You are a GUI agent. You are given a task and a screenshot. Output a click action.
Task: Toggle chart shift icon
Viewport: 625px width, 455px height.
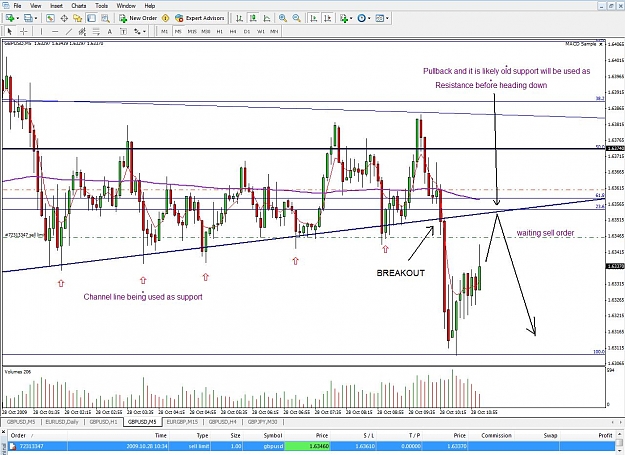point(328,18)
